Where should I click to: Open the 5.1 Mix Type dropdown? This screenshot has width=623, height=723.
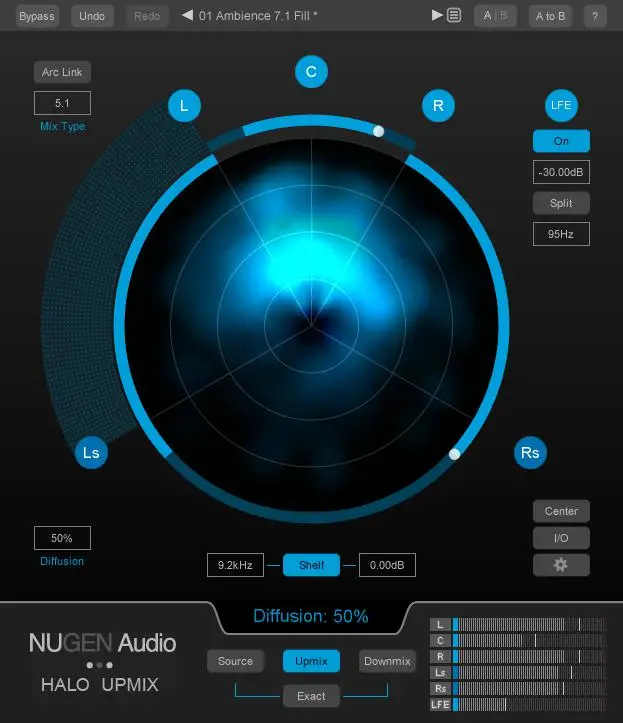[x=62, y=102]
